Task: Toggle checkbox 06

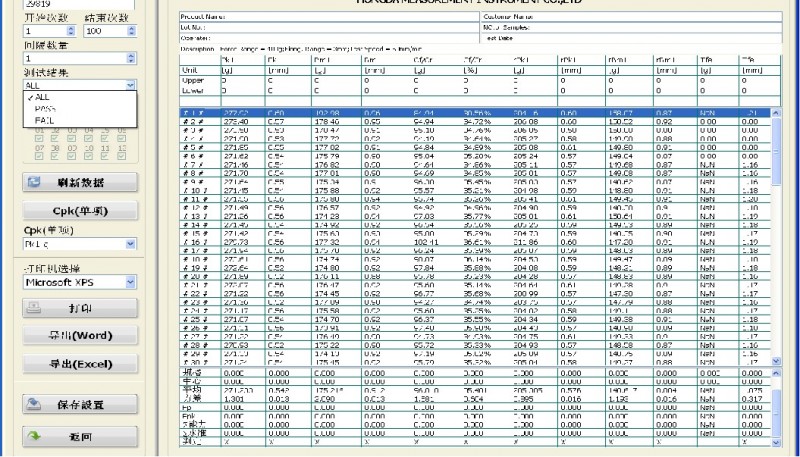Action: [x=121, y=139]
